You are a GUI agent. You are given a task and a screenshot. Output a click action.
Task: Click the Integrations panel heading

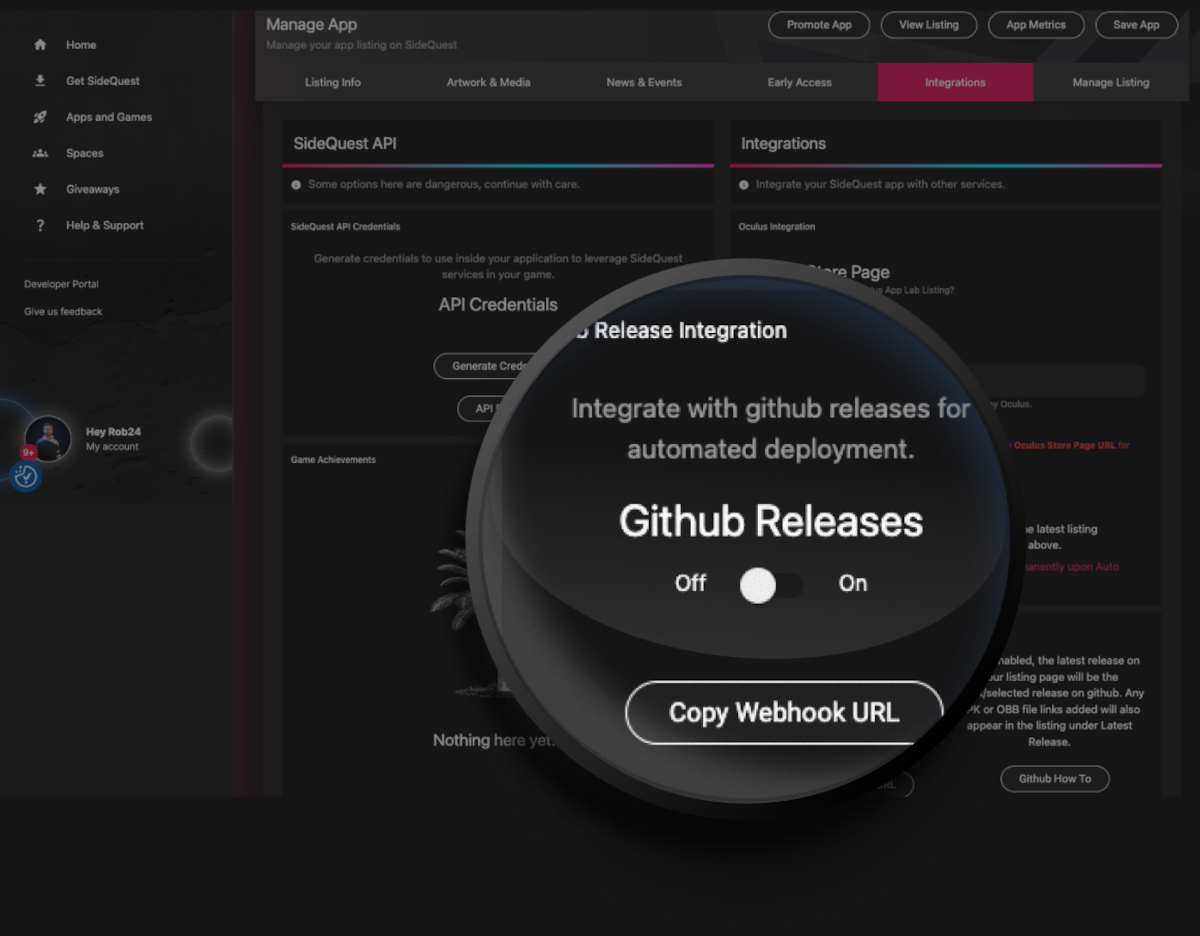tap(783, 143)
